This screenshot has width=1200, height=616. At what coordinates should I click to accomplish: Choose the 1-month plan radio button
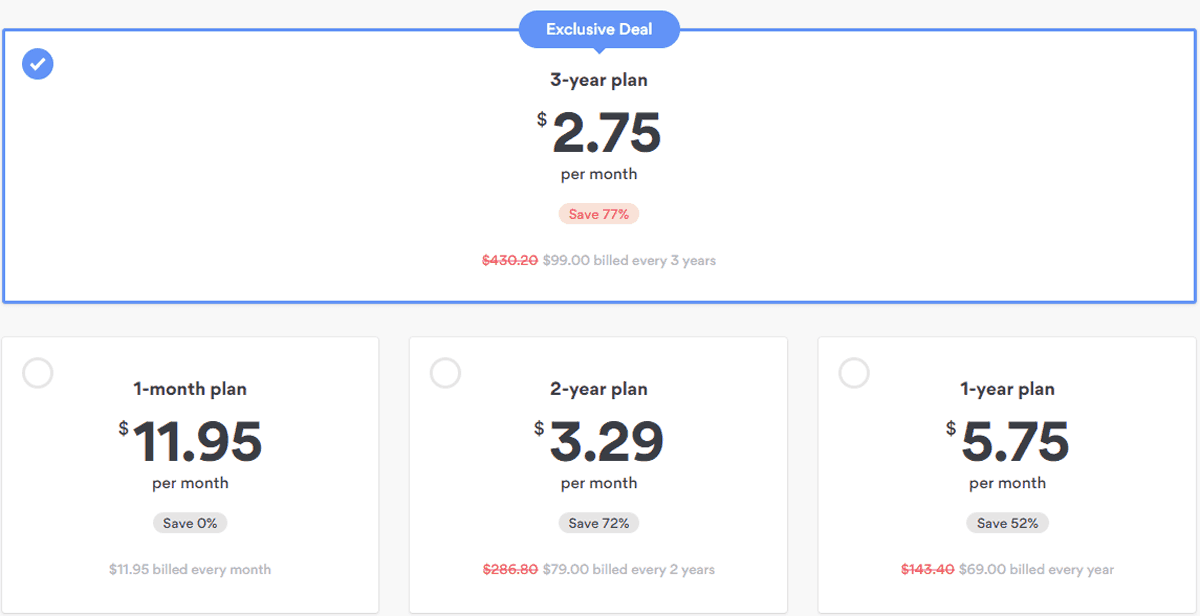(38, 373)
